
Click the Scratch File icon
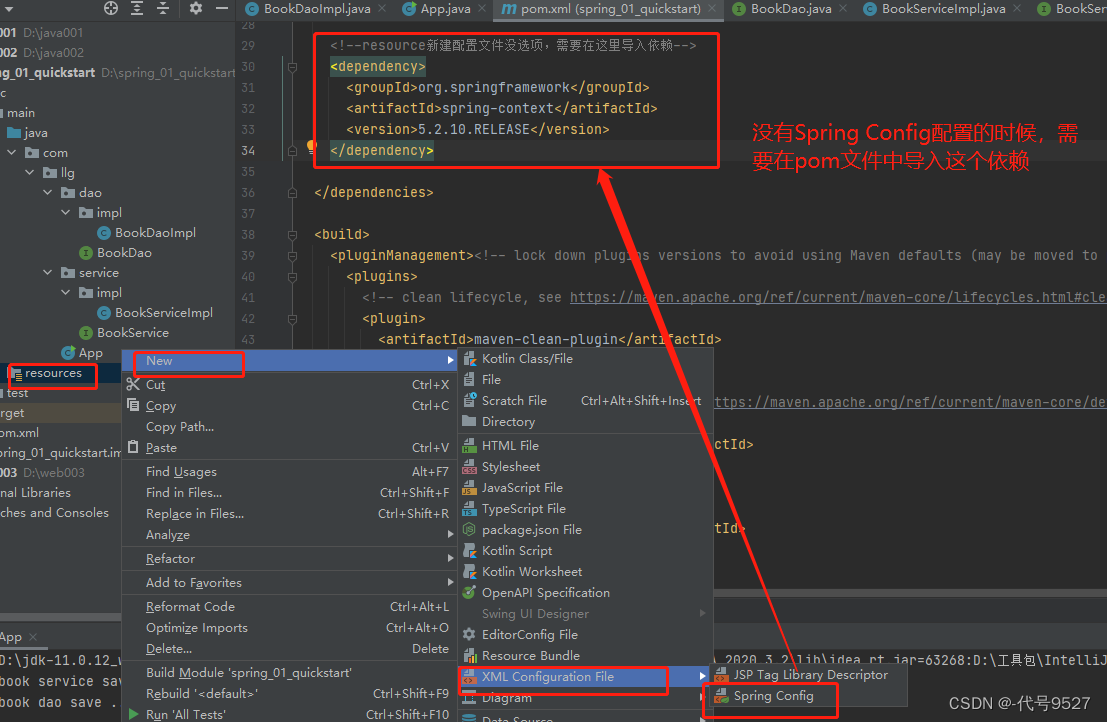pos(469,400)
